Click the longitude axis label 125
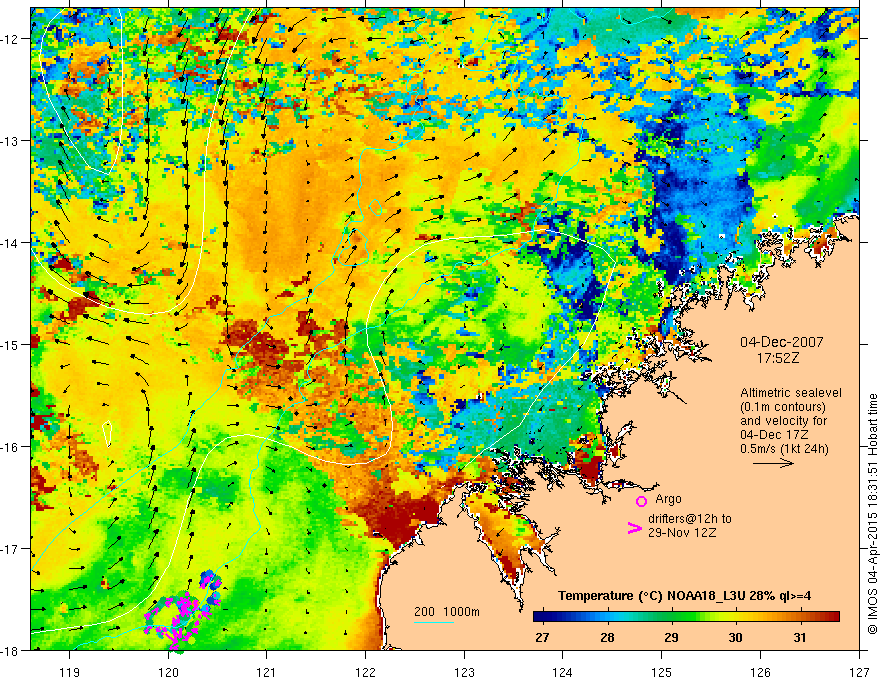The height and width of the screenshot is (680, 880). click(x=662, y=672)
